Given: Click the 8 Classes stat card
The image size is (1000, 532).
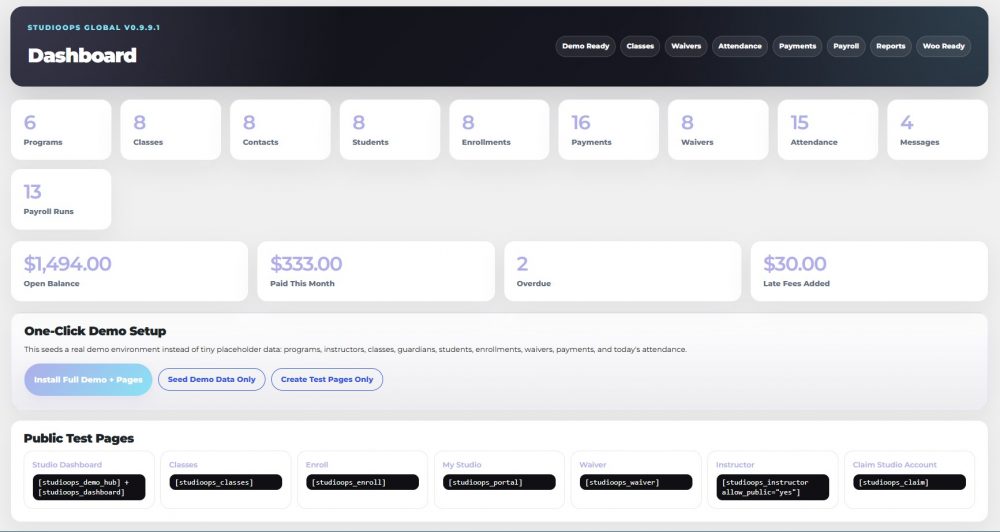Looking at the screenshot, I should pyautogui.click(x=171, y=129).
